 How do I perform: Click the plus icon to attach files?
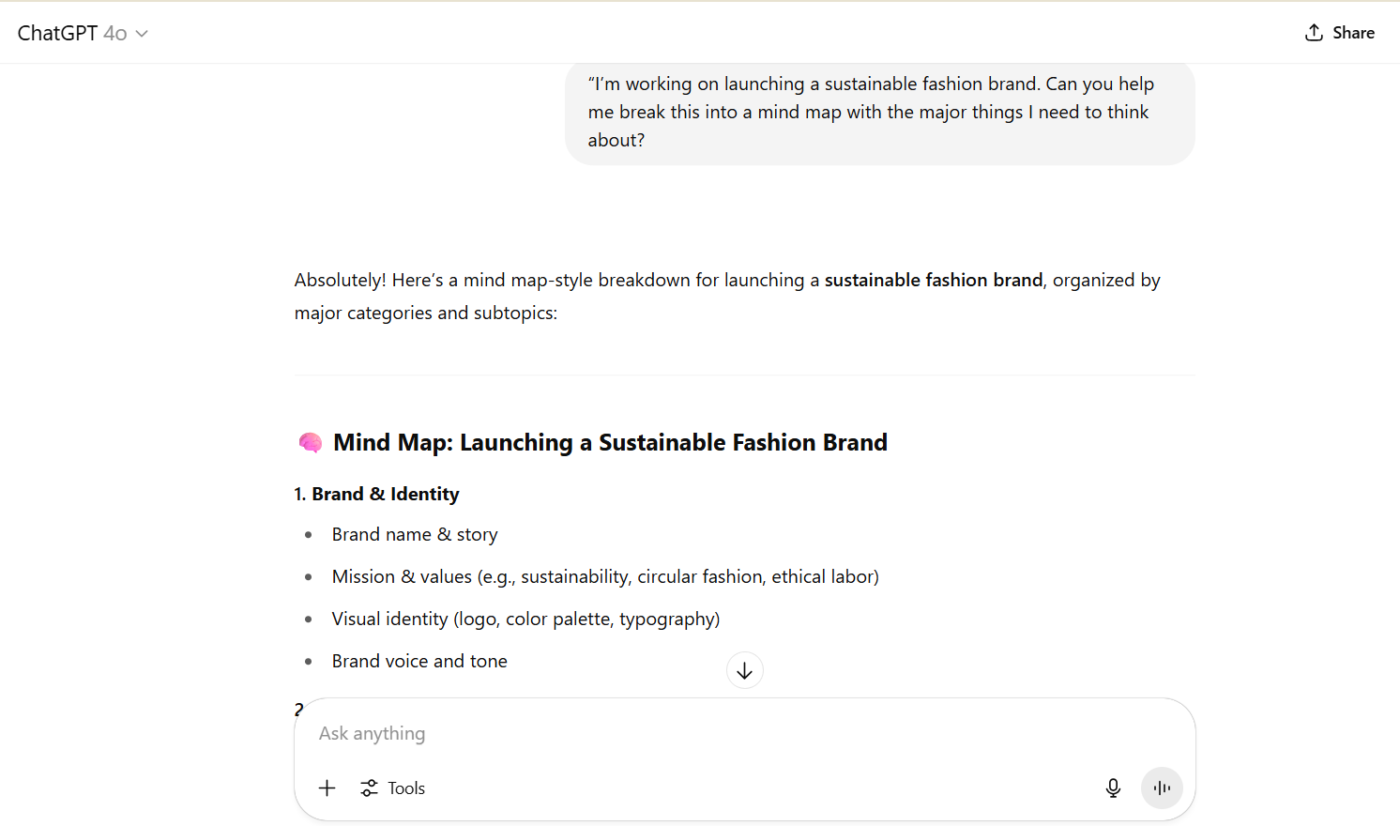pos(327,788)
